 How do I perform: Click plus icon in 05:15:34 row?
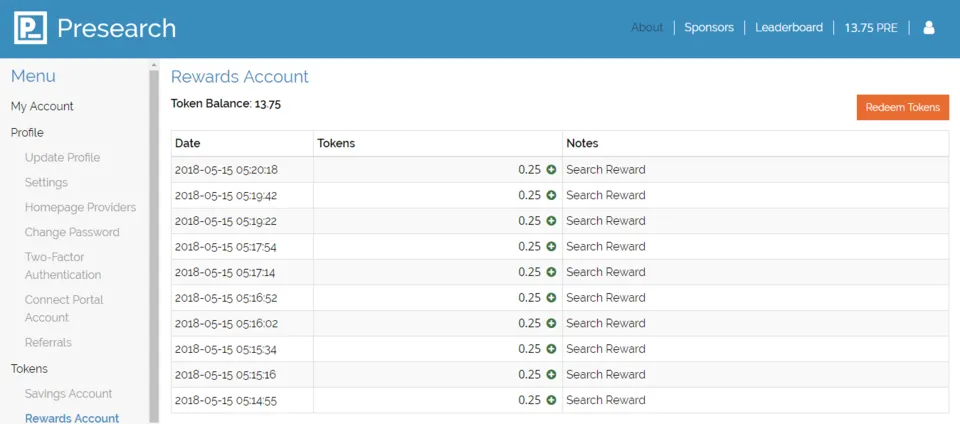tap(551, 349)
